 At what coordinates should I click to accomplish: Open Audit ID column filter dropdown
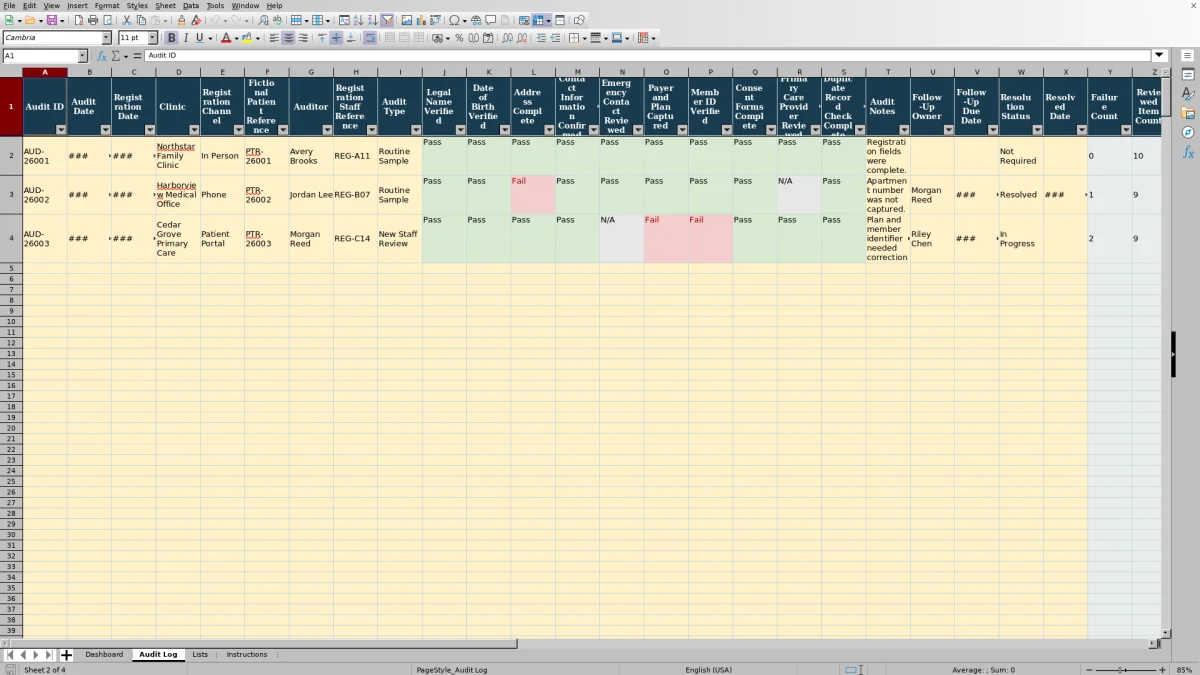(x=61, y=130)
